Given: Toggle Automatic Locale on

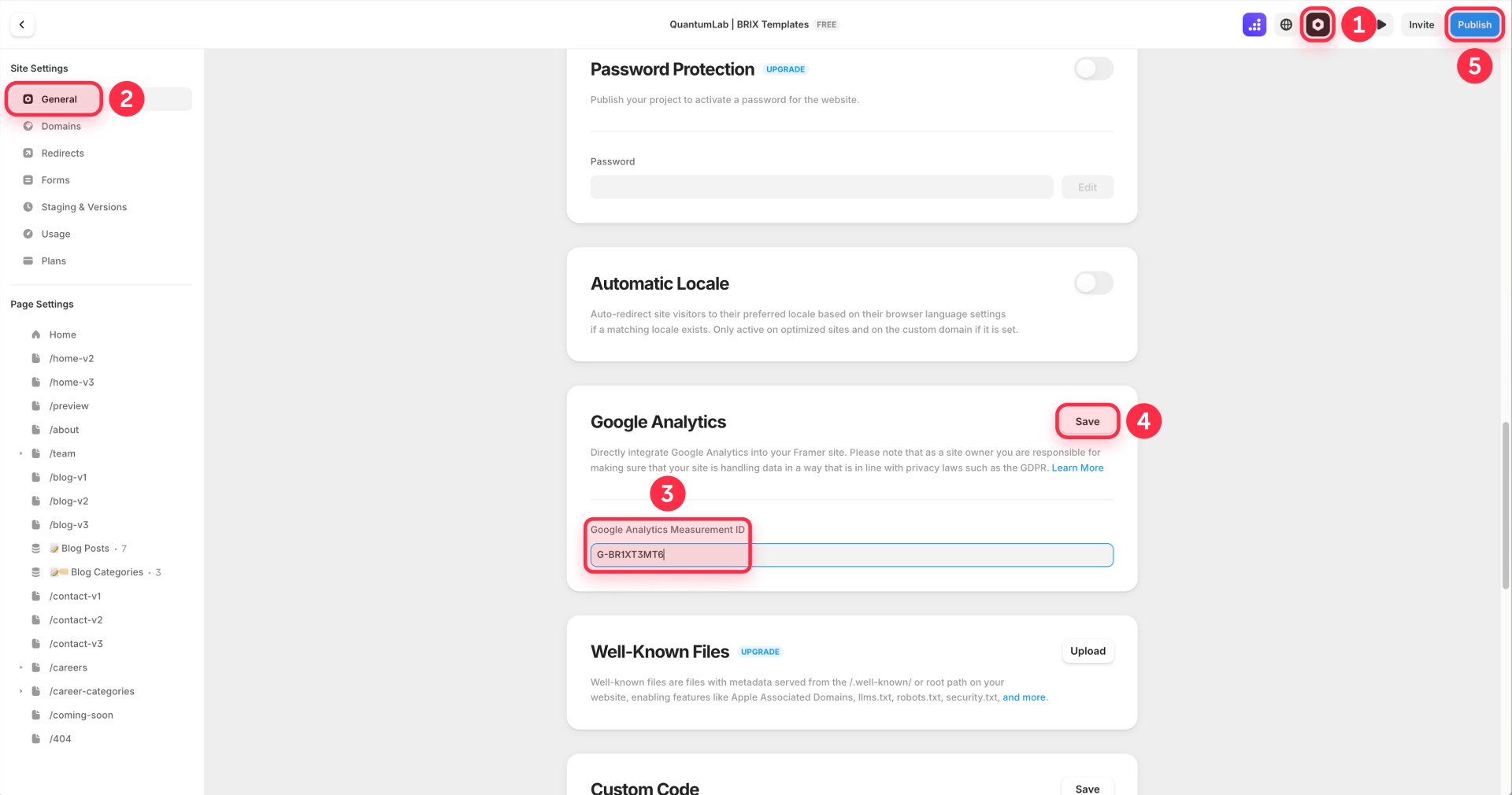Looking at the screenshot, I should click(1093, 283).
